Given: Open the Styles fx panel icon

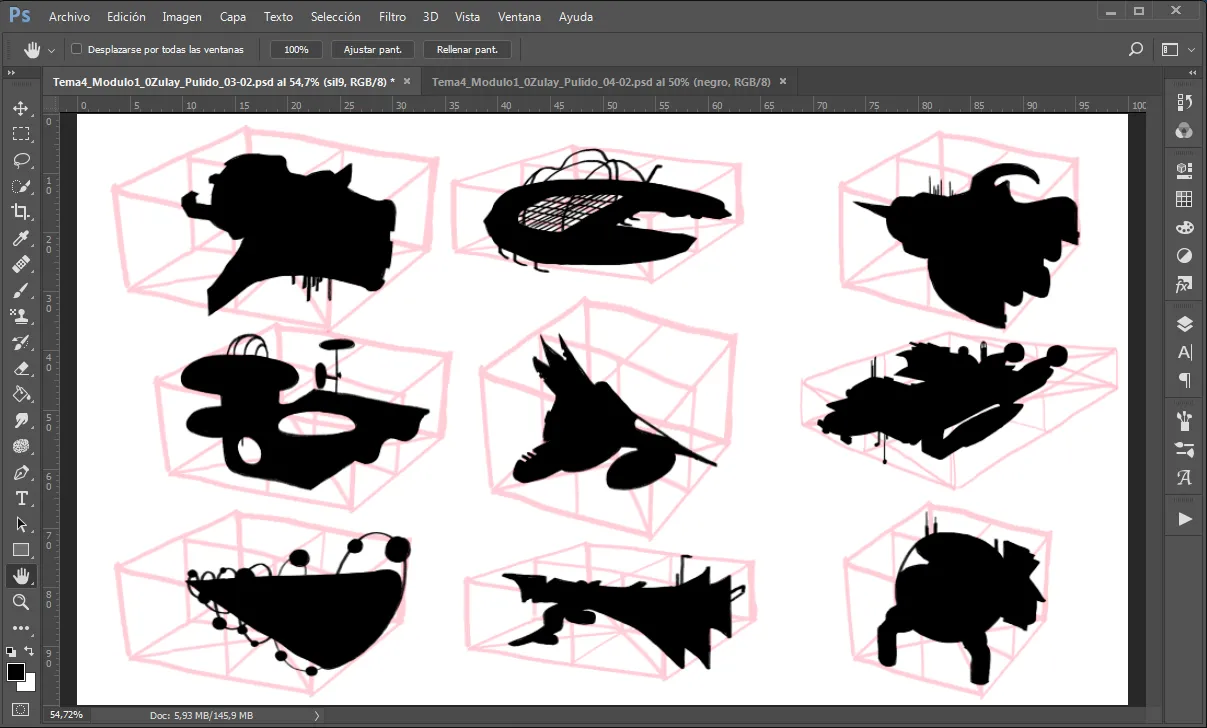Looking at the screenshot, I should pos(1185,285).
